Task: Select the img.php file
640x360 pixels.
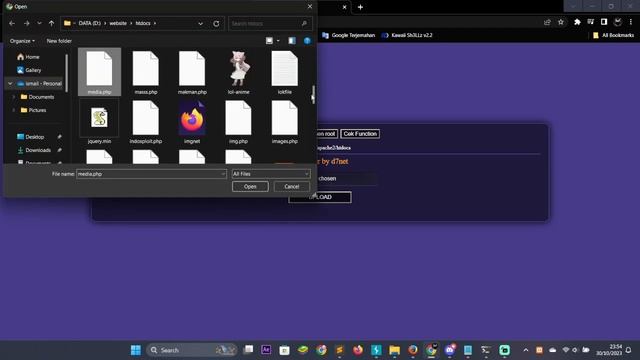Action: click(238, 122)
